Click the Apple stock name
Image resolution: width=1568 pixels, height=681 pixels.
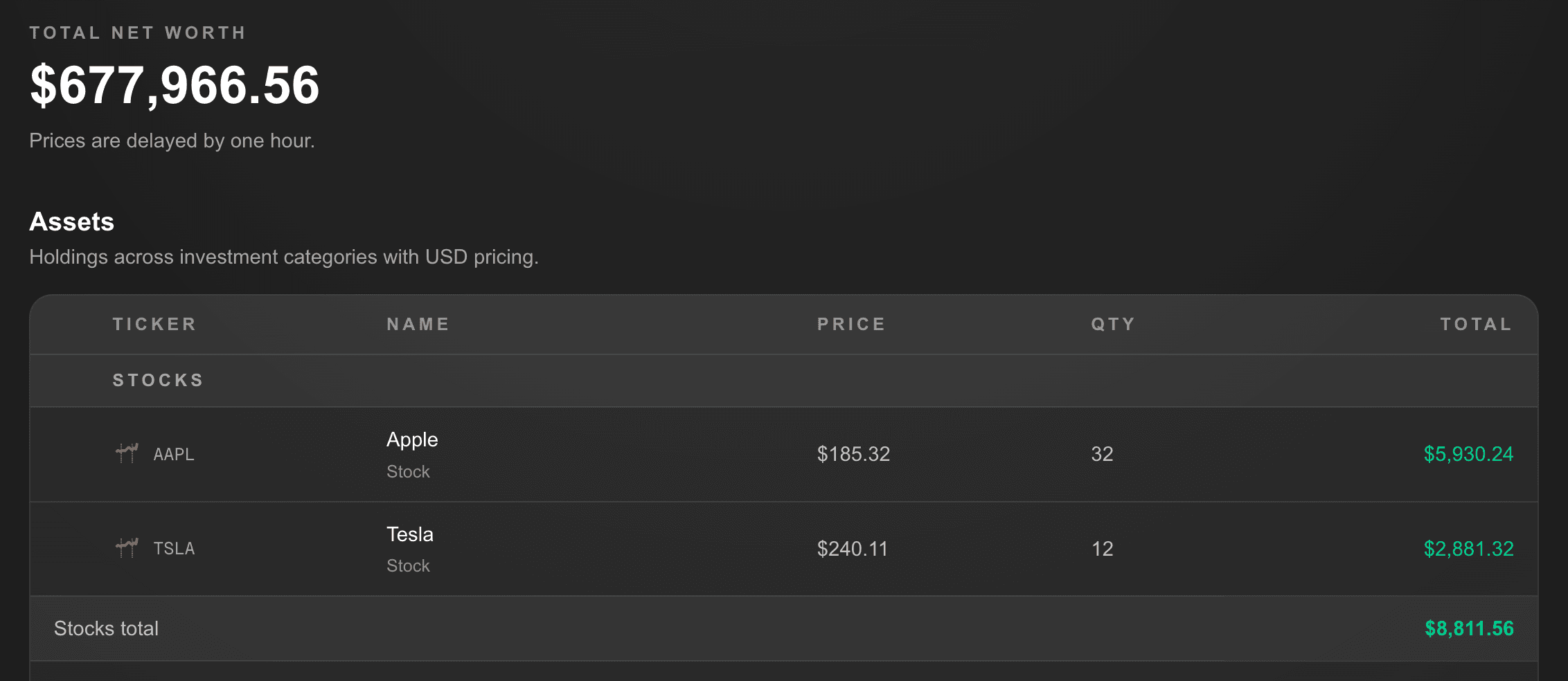coord(412,439)
